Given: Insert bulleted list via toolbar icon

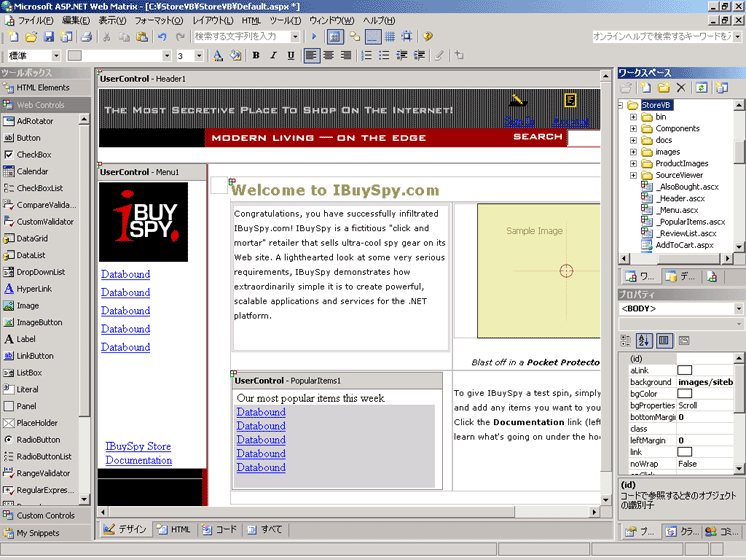Looking at the screenshot, I should pos(384,56).
